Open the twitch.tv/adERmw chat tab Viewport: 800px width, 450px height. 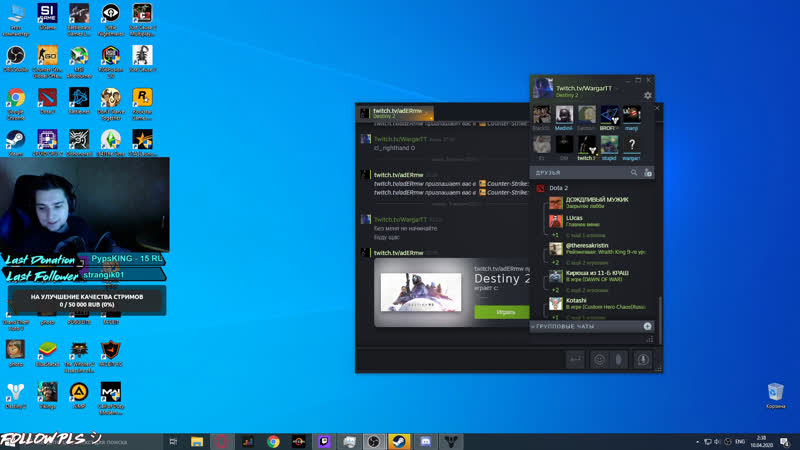[x=396, y=113]
